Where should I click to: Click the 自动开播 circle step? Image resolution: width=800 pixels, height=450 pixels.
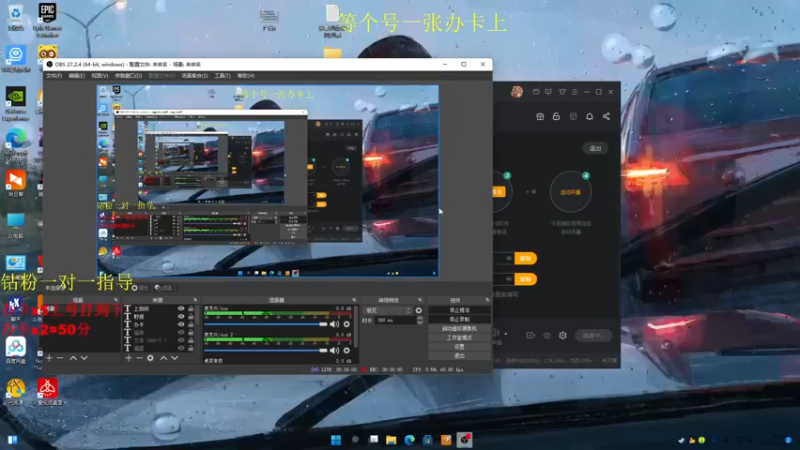(x=570, y=192)
